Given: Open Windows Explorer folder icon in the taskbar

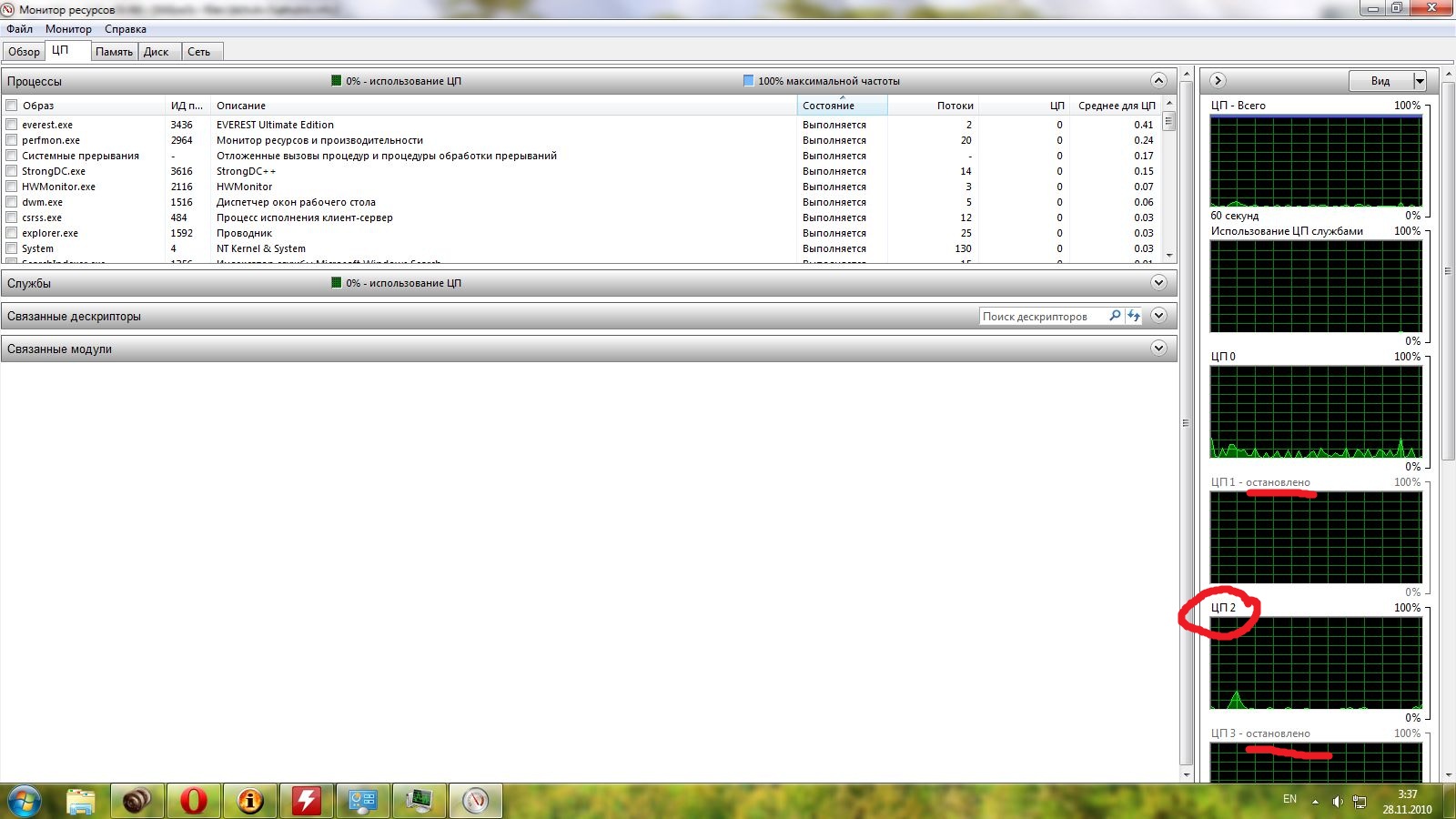Looking at the screenshot, I should [81, 801].
